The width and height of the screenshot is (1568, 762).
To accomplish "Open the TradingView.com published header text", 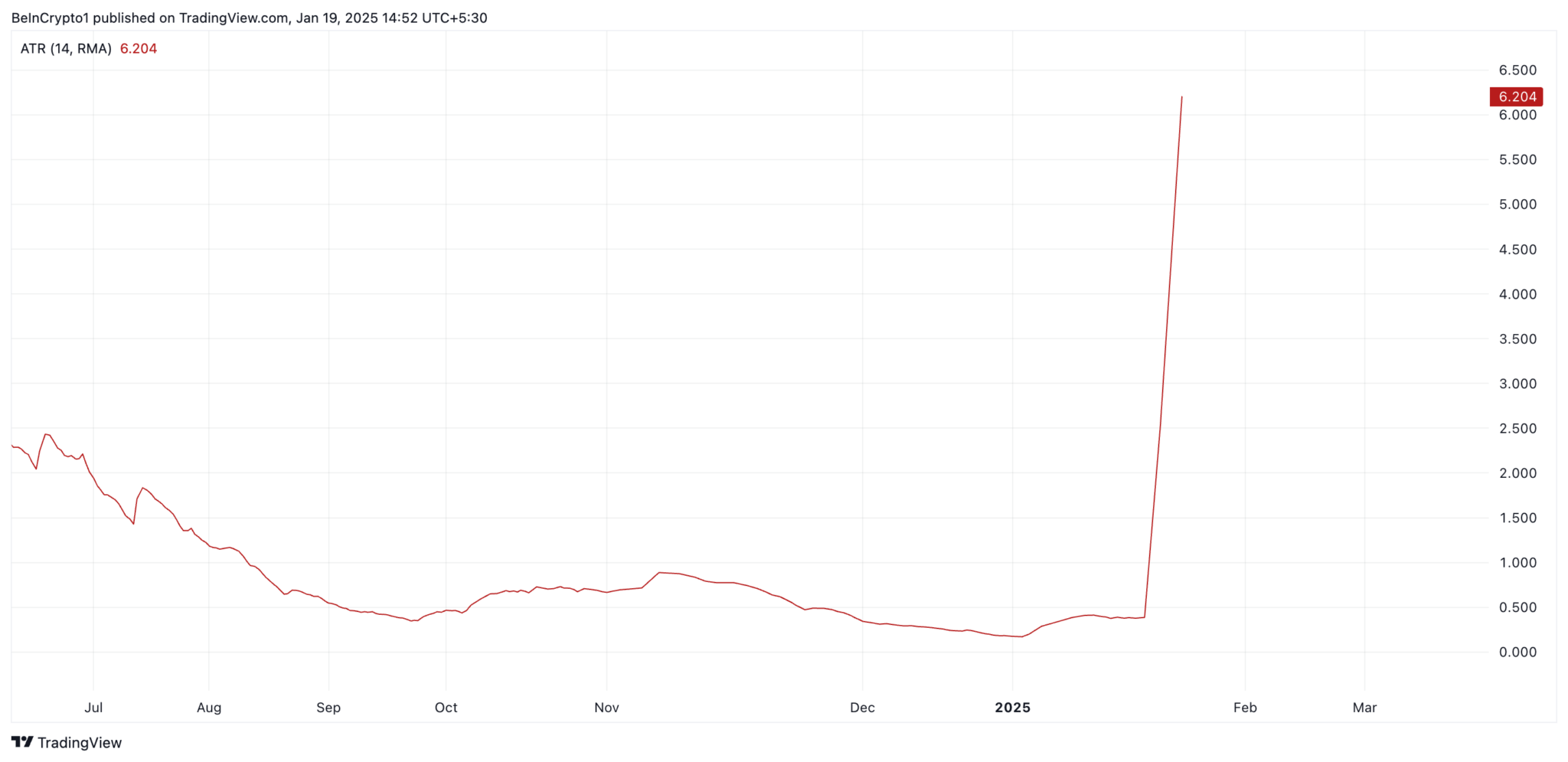I will tap(249, 18).
